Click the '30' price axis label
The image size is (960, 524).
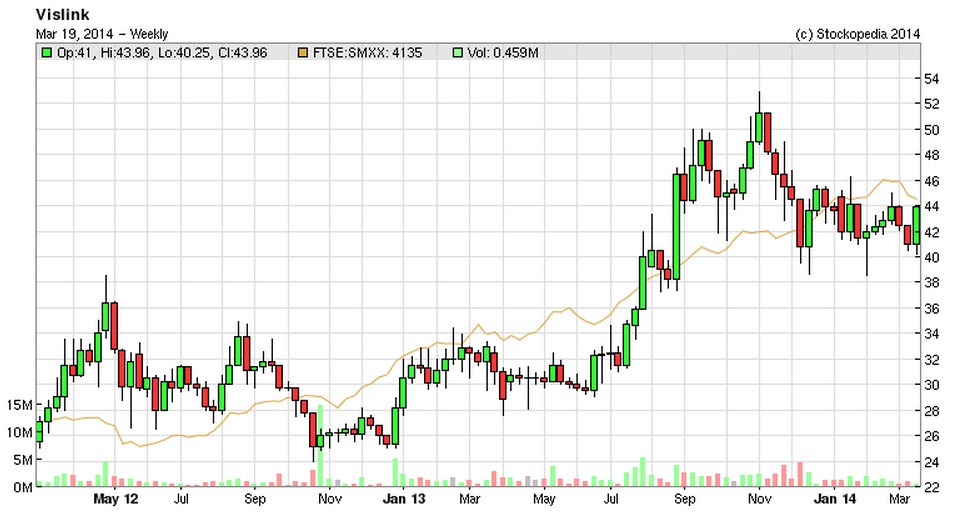(x=931, y=385)
